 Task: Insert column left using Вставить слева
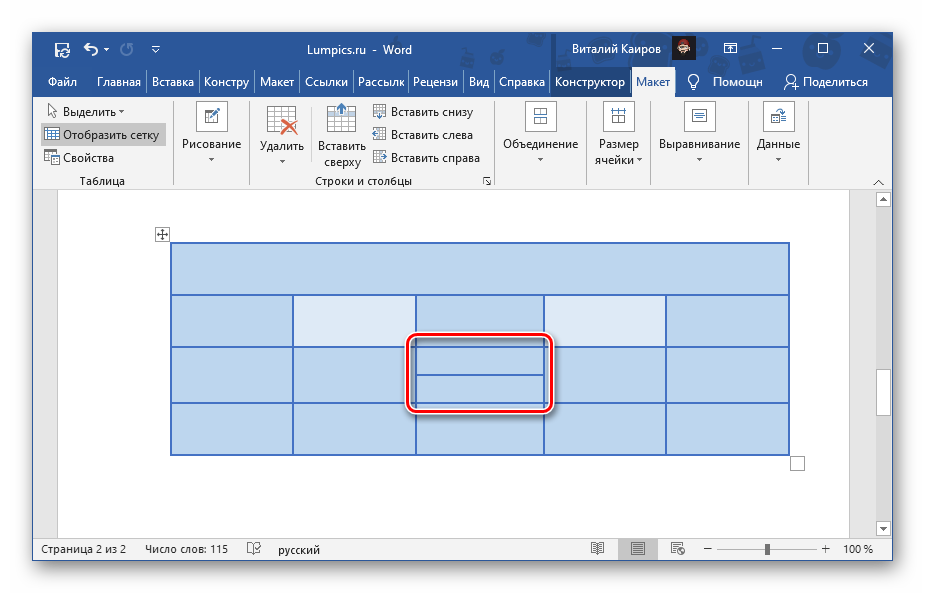coord(423,135)
